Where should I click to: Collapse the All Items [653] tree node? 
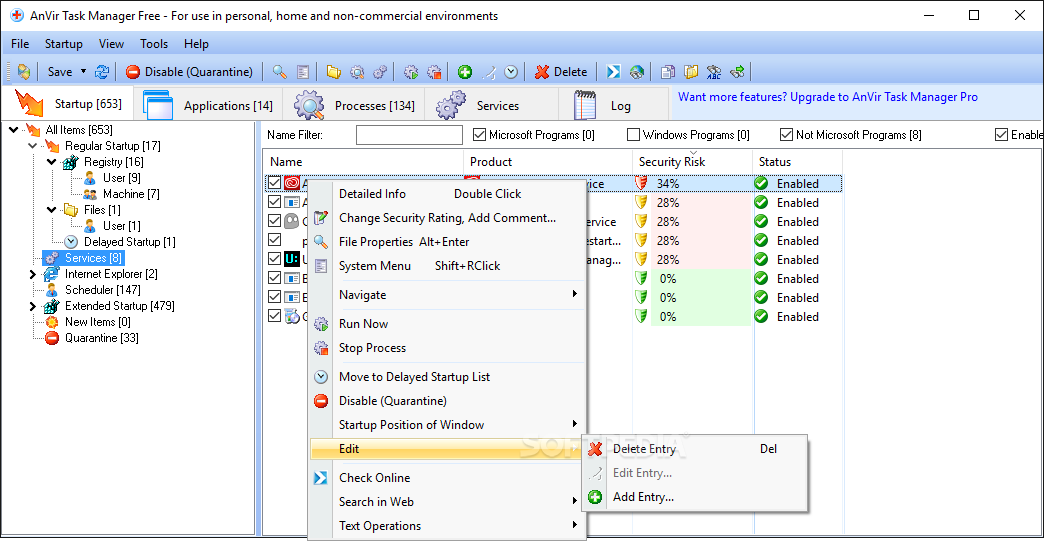click(13, 130)
